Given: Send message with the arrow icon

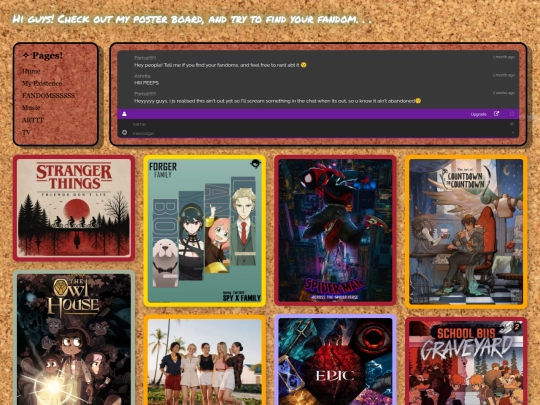Looking at the screenshot, I should pyautogui.click(x=512, y=133).
